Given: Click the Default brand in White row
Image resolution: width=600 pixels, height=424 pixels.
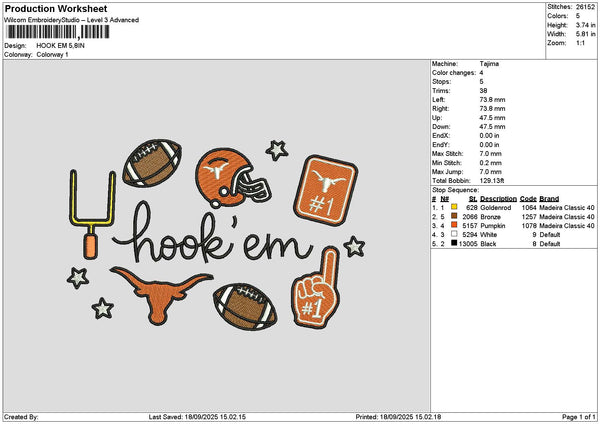Looking at the screenshot, I should 549,235.
